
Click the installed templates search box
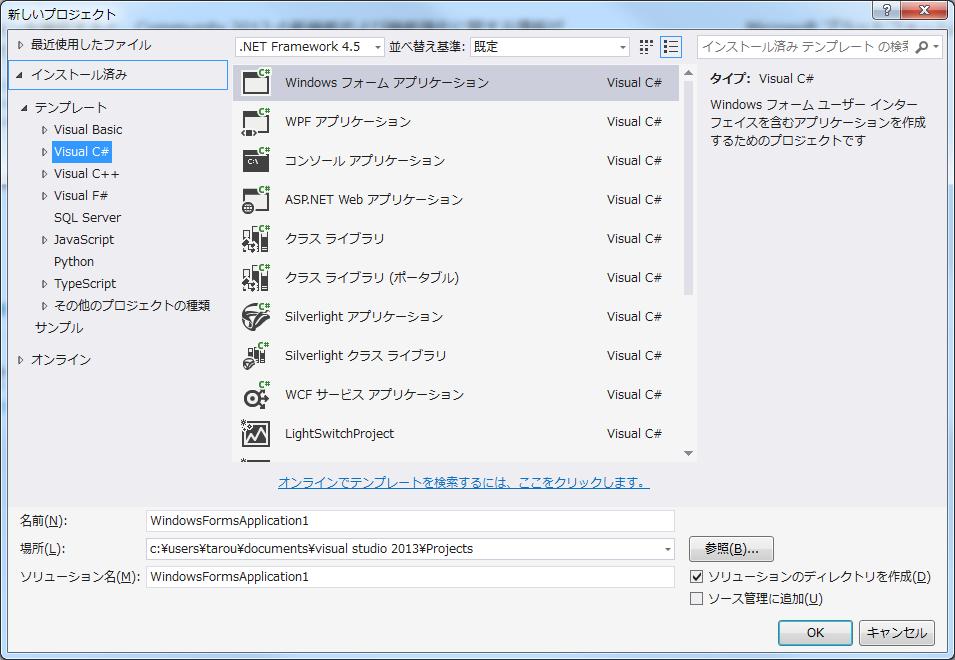coord(805,47)
